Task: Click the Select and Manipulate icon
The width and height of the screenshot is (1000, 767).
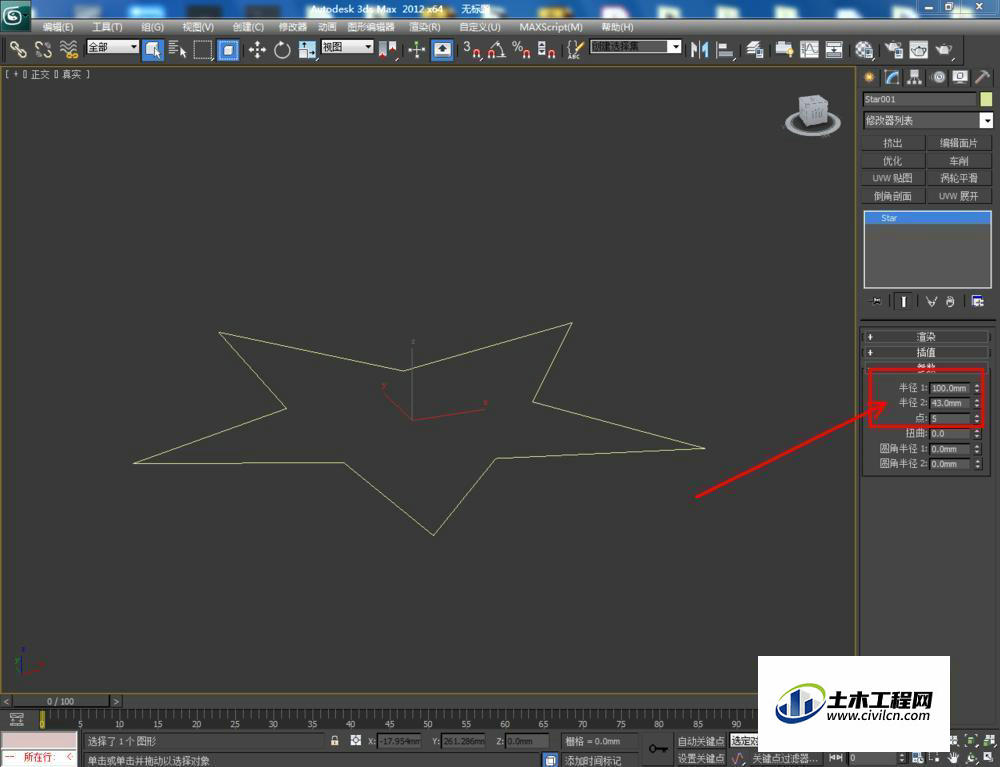Action: (416, 49)
